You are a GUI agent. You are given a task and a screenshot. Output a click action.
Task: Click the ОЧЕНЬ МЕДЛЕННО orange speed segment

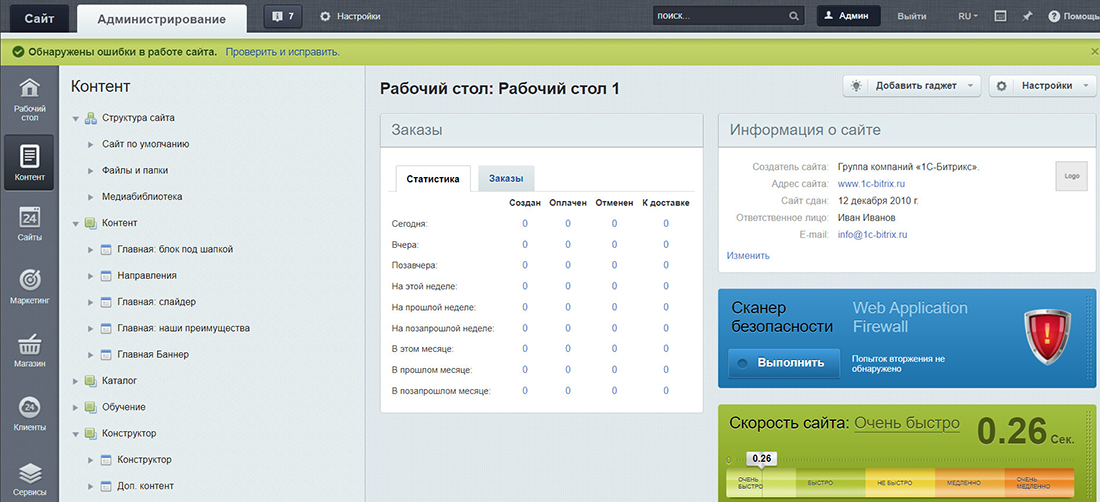[1038, 484]
